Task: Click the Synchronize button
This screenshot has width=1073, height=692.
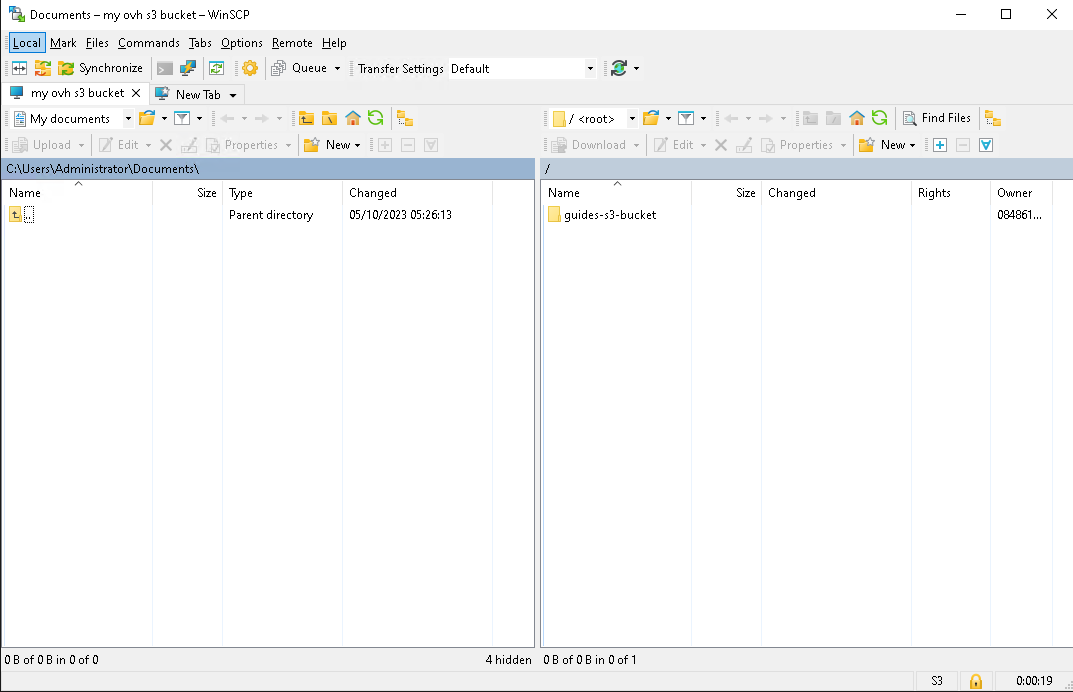Action: [100, 68]
